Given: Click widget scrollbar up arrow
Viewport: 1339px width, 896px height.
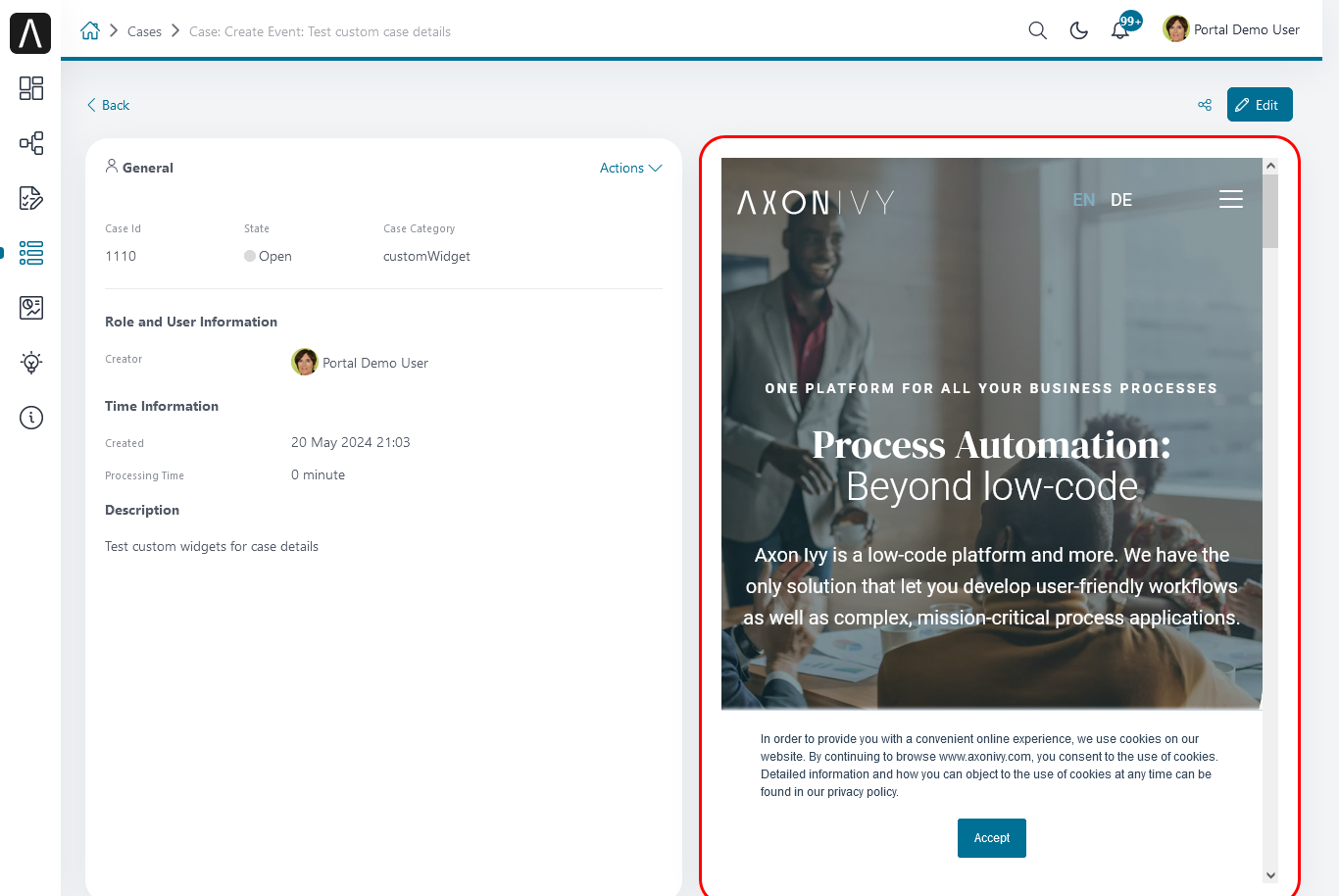Looking at the screenshot, I should 1270,167.
